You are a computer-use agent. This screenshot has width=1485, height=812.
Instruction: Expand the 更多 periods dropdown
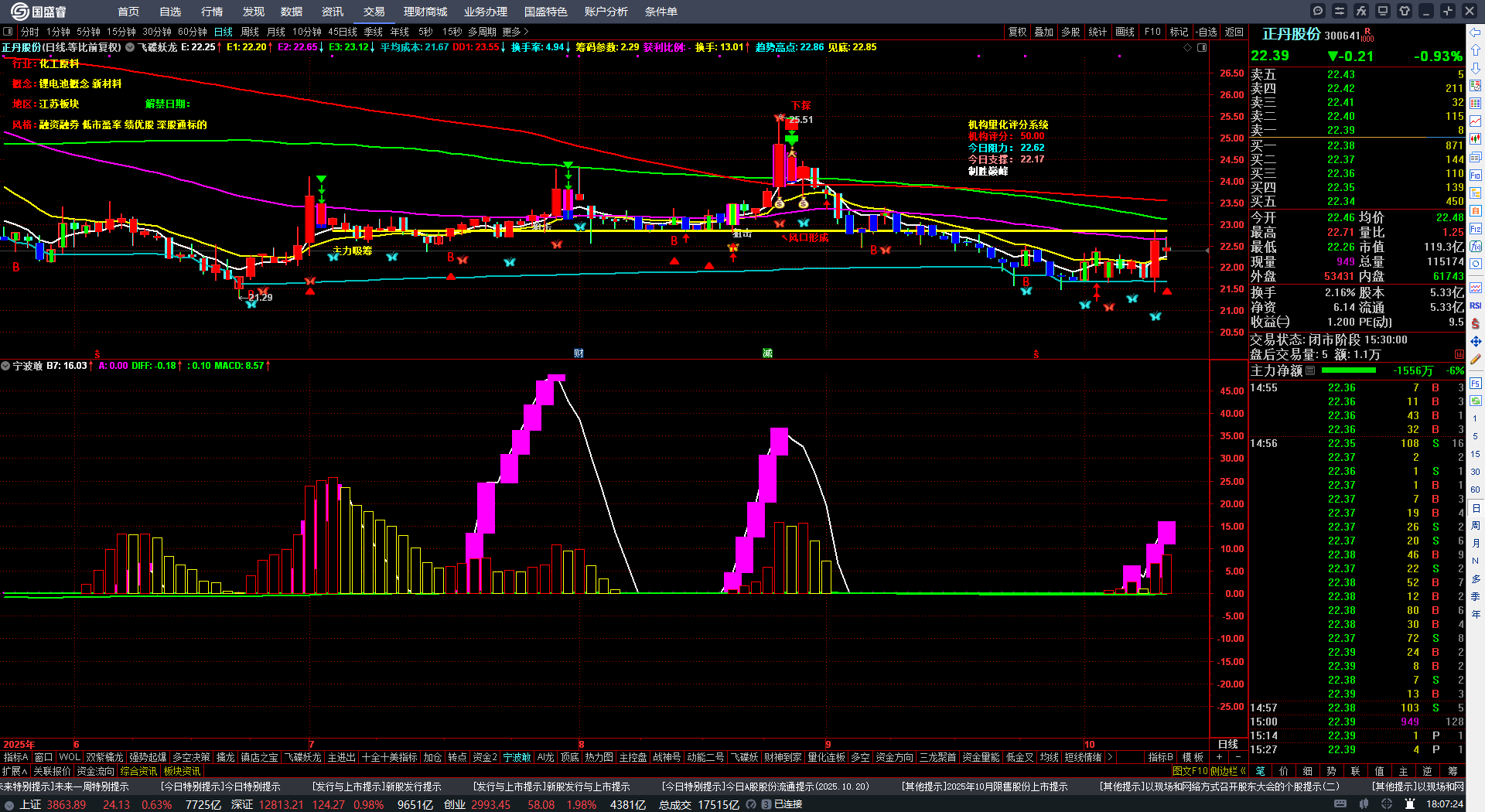click(x=515, y=32)
